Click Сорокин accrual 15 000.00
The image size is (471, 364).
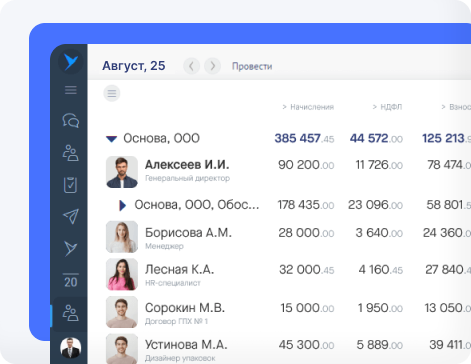click(307, 308)
